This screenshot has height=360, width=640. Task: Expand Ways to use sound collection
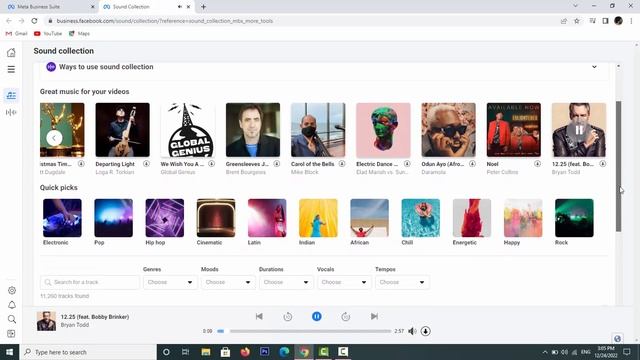[594, 67]
